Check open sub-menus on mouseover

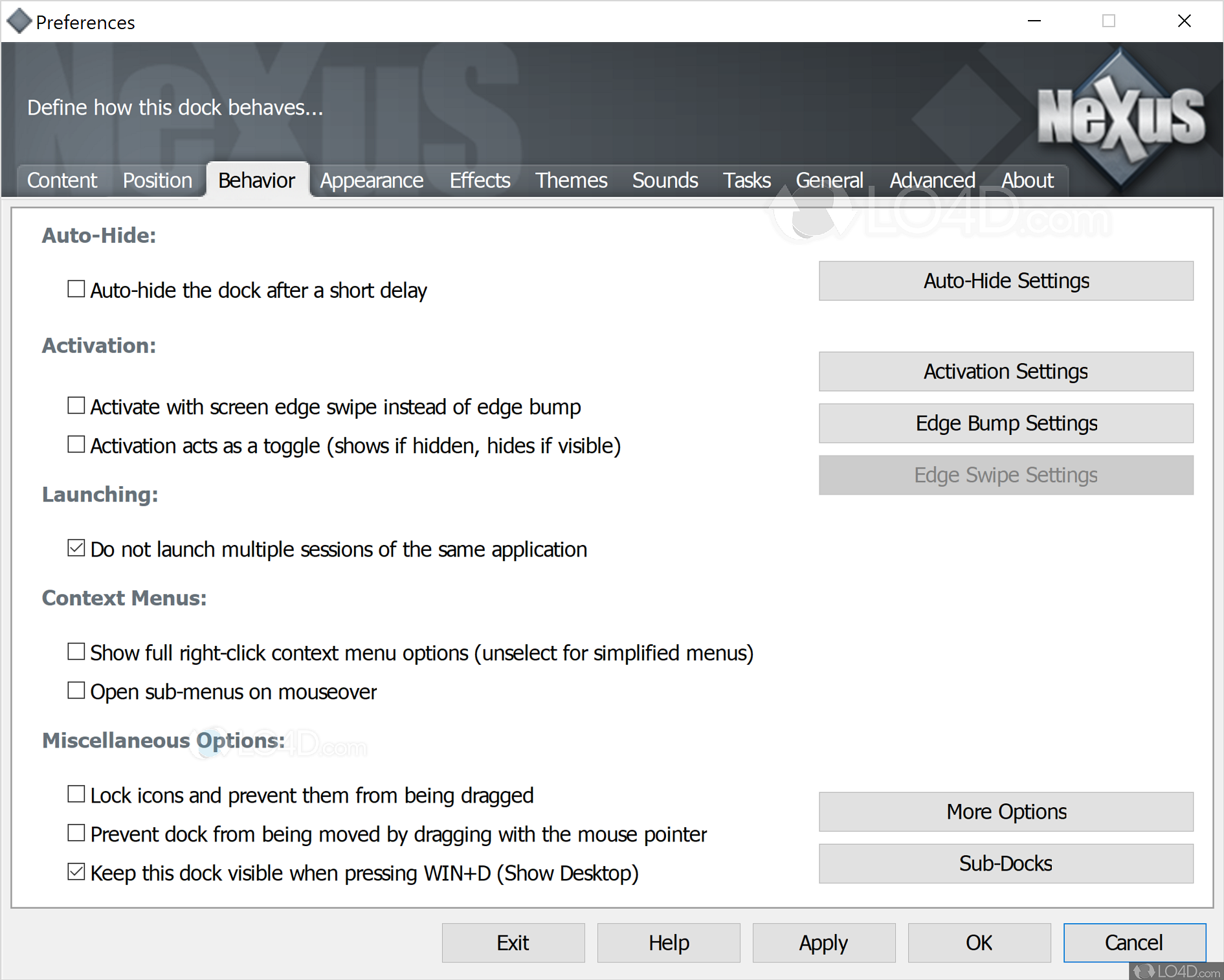[76, 690]
